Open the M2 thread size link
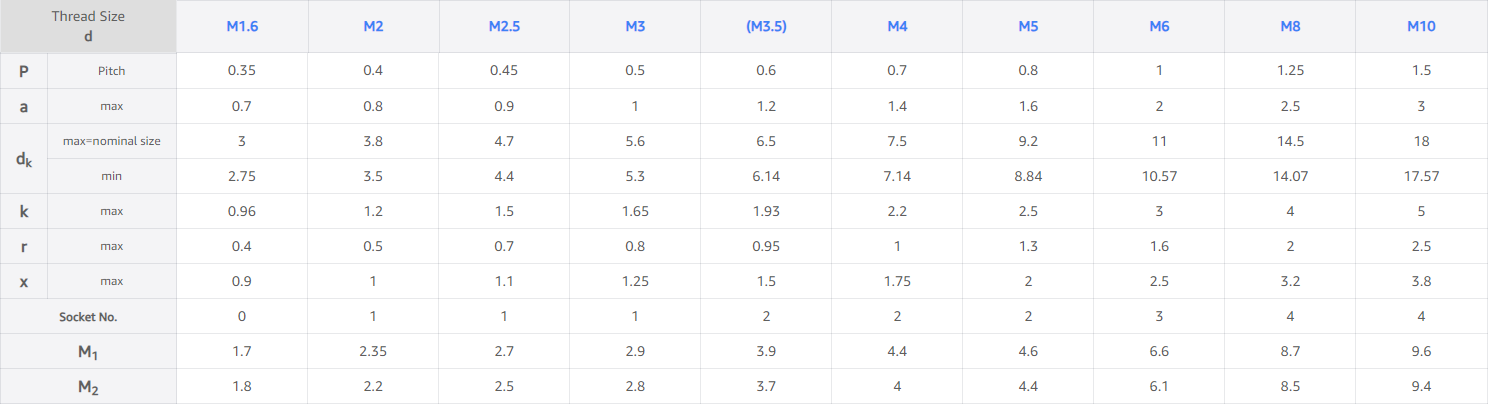1488x404 pixels. coord(373,27)
